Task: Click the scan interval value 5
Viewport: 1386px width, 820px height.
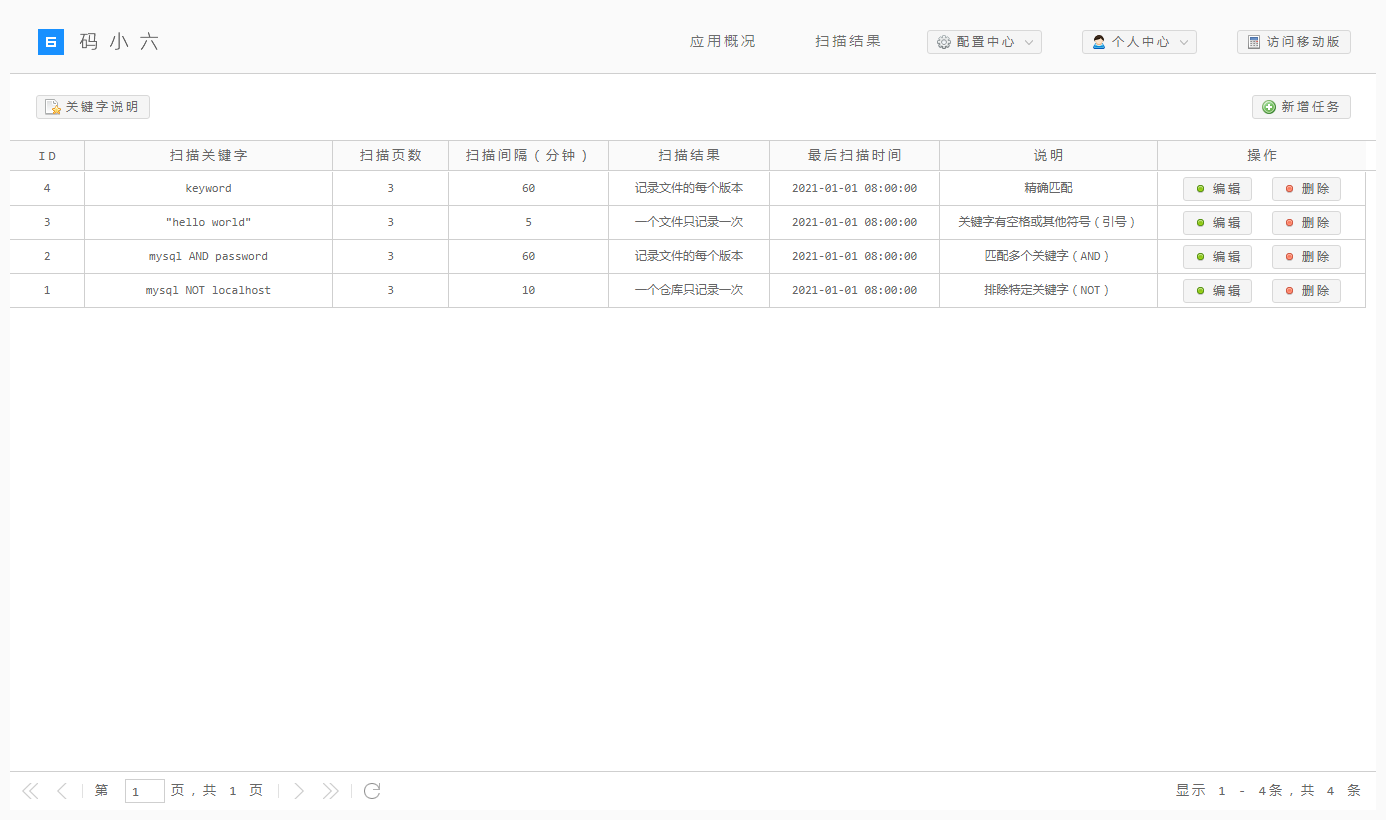Action: (x=529, y=222)
